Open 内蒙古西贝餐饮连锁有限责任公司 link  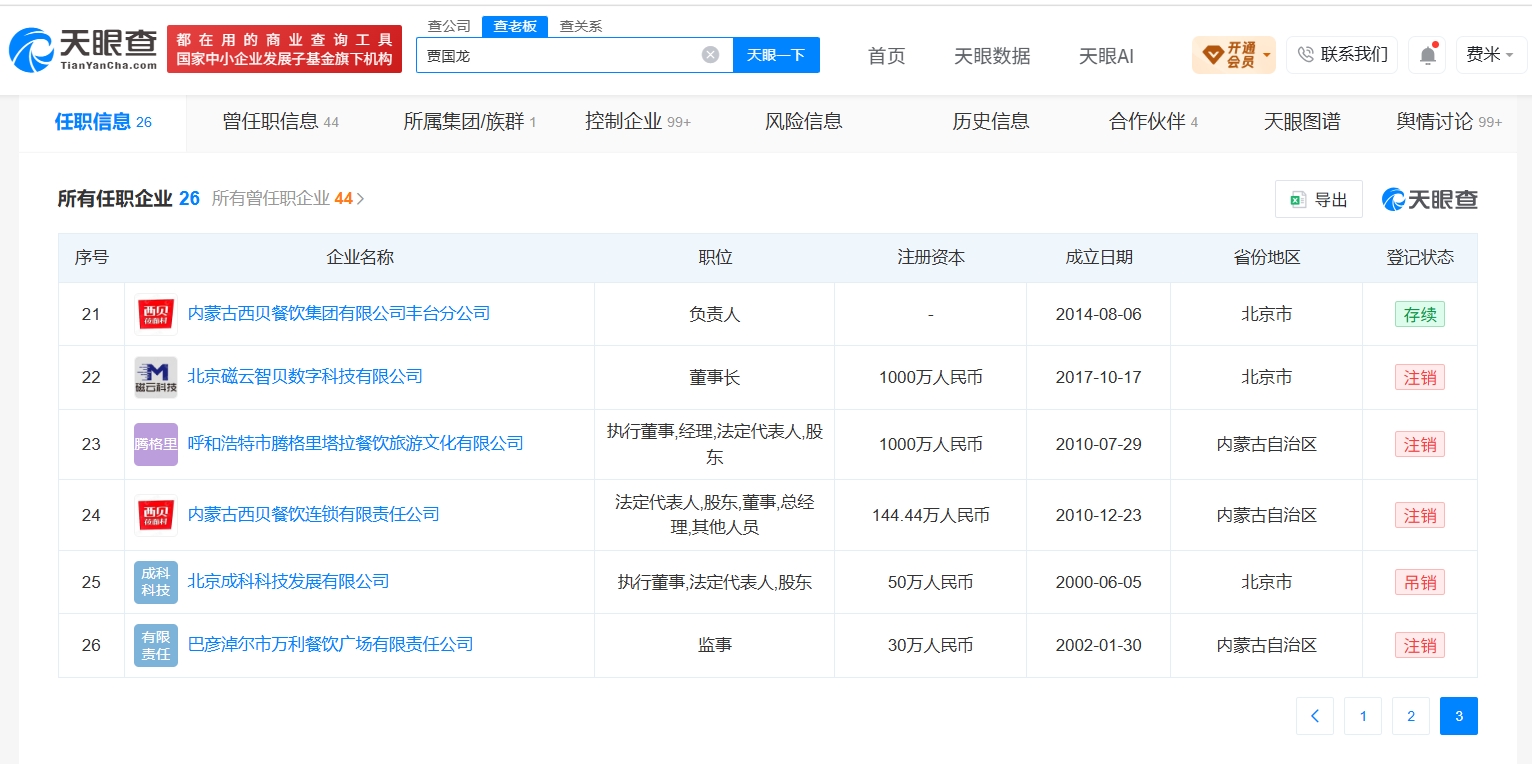(x=314, y=515)
